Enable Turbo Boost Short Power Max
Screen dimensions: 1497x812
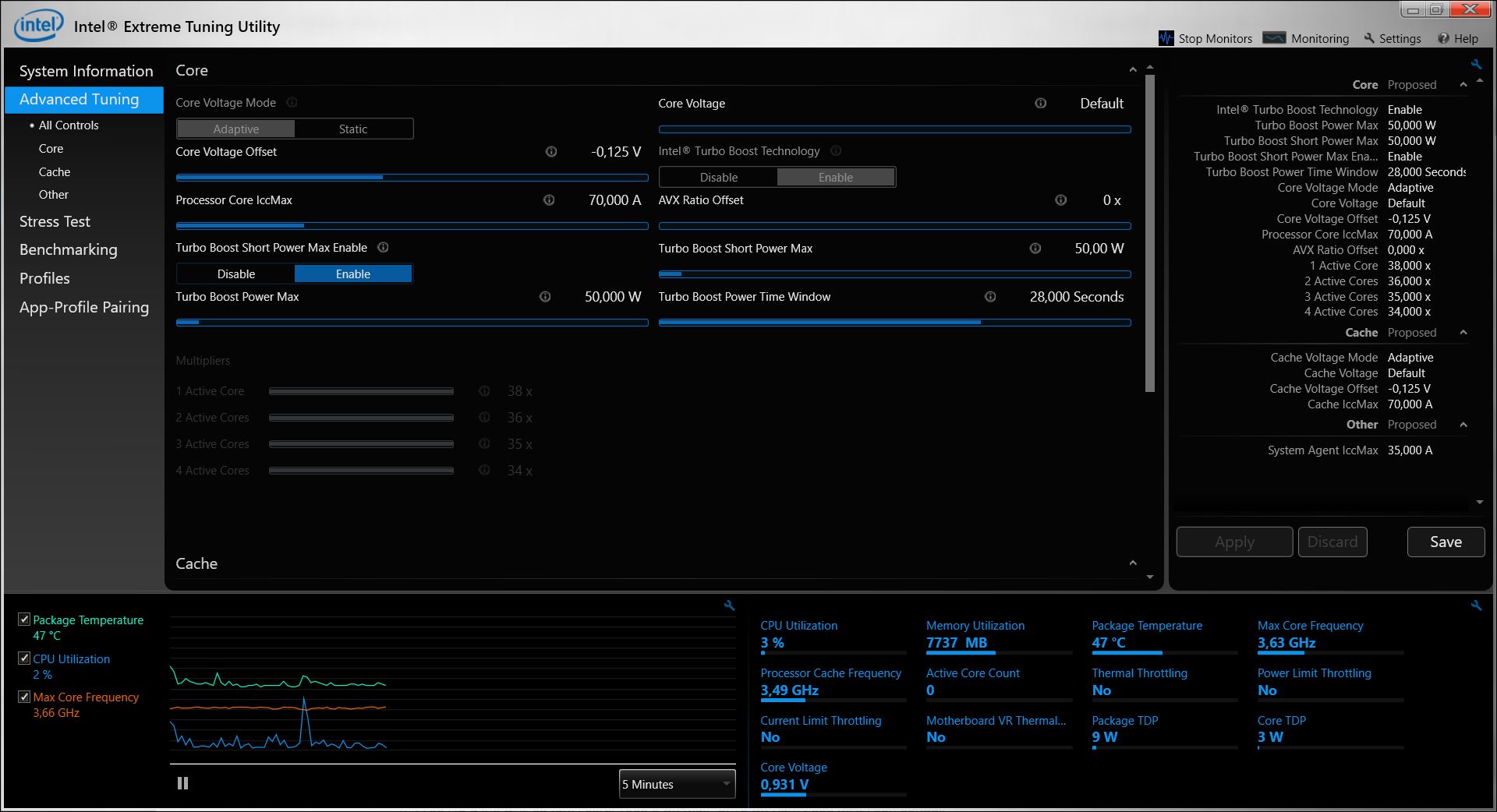click(x=353, y=274)
